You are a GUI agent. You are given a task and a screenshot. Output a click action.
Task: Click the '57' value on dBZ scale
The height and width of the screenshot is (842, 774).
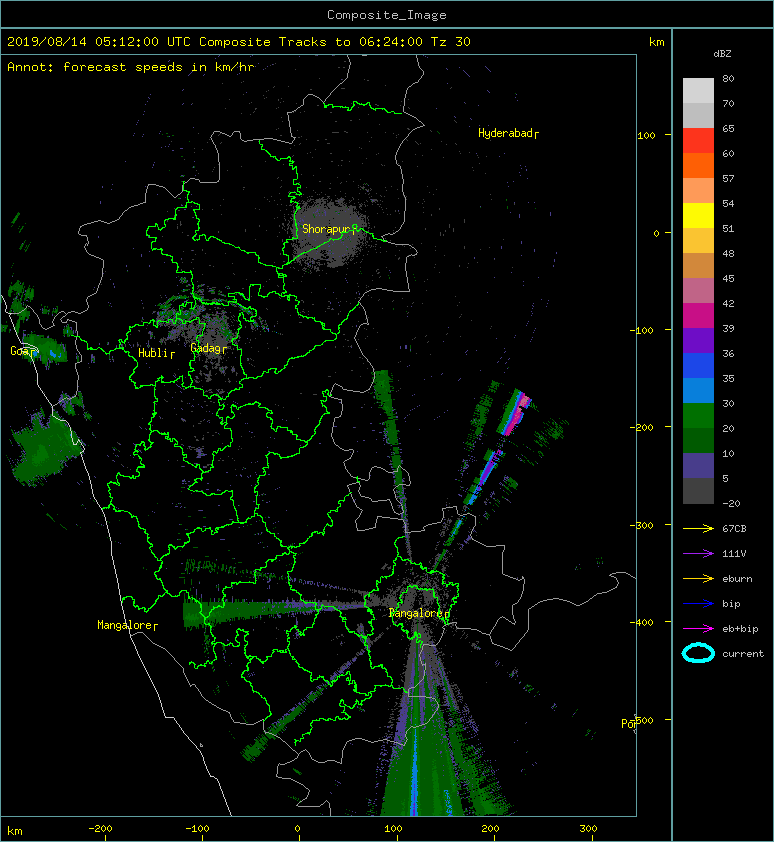(x=728, y=178)
